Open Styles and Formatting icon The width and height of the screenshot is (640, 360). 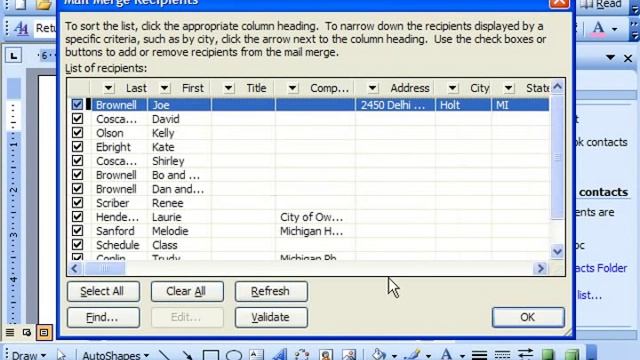21,28
